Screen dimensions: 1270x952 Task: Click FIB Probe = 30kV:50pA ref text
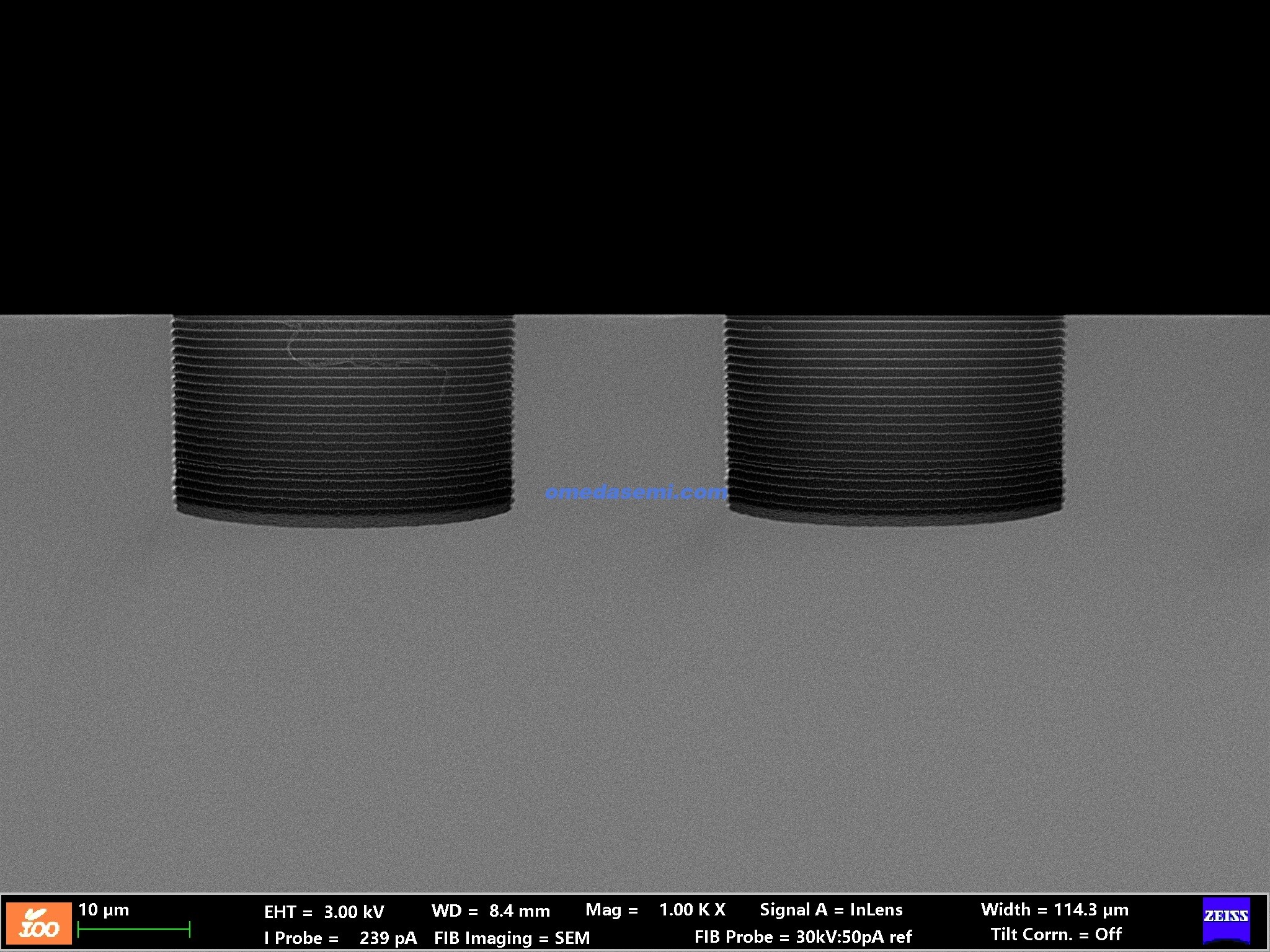[x=802, y=937]
